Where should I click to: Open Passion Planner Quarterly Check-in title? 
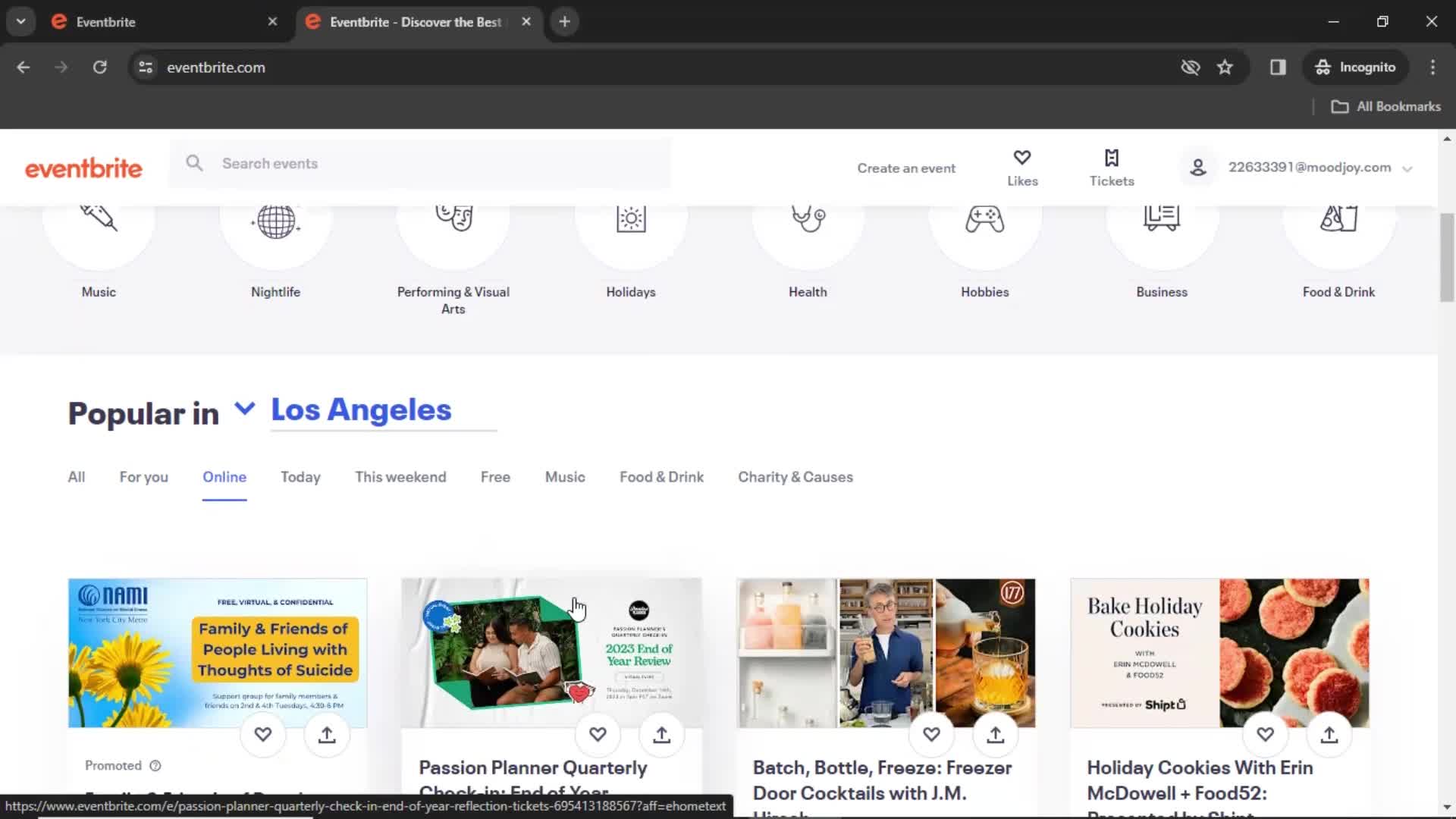click(x=533, y=779)
